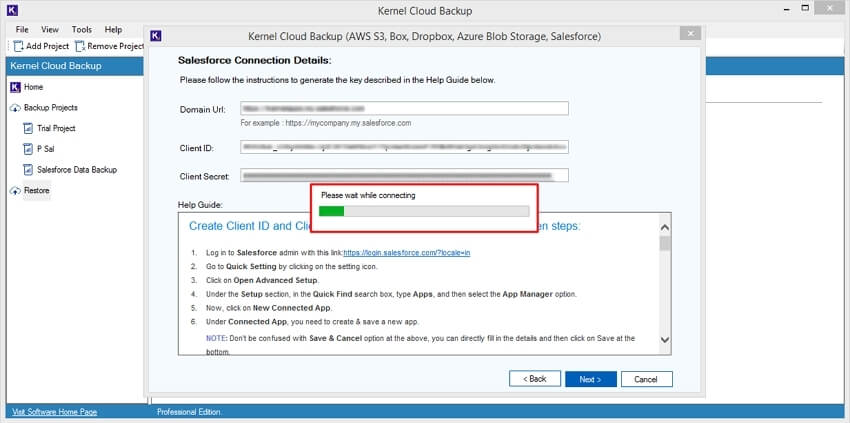Click the 'Professional Edition.' status text
Screen dimensions: 850x423
(189, 412)
